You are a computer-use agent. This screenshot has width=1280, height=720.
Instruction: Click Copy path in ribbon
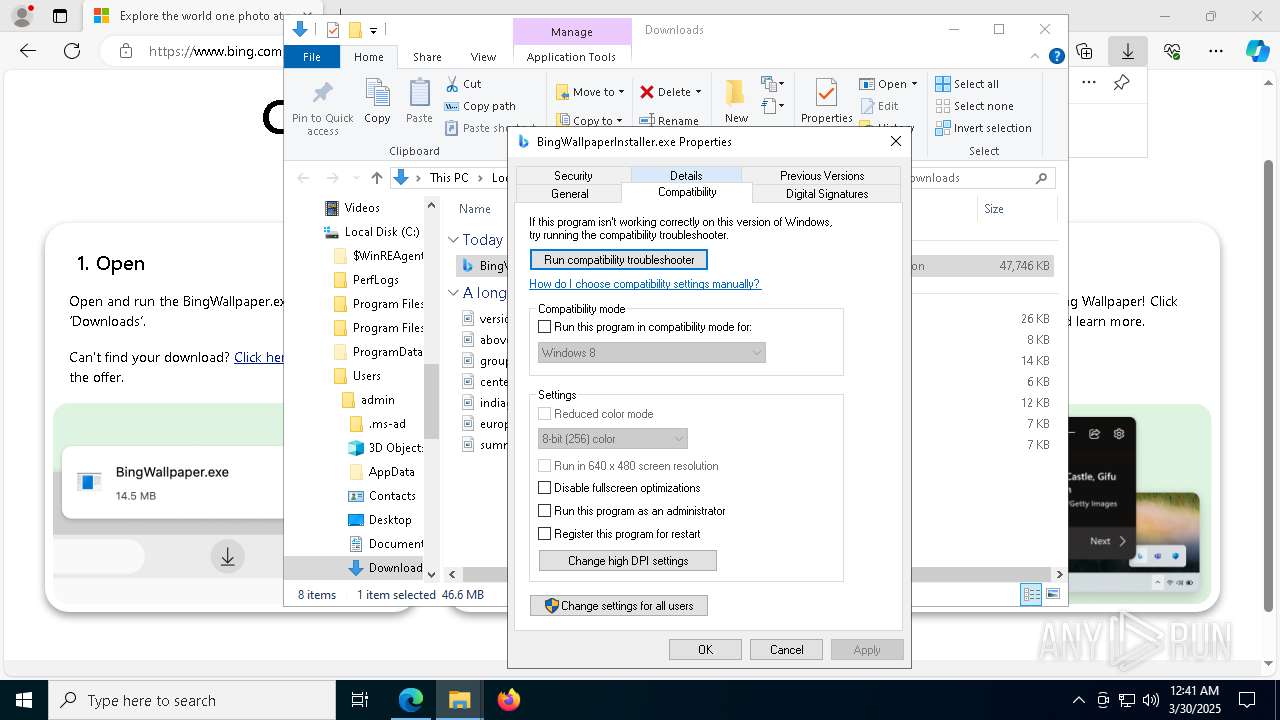478,106
